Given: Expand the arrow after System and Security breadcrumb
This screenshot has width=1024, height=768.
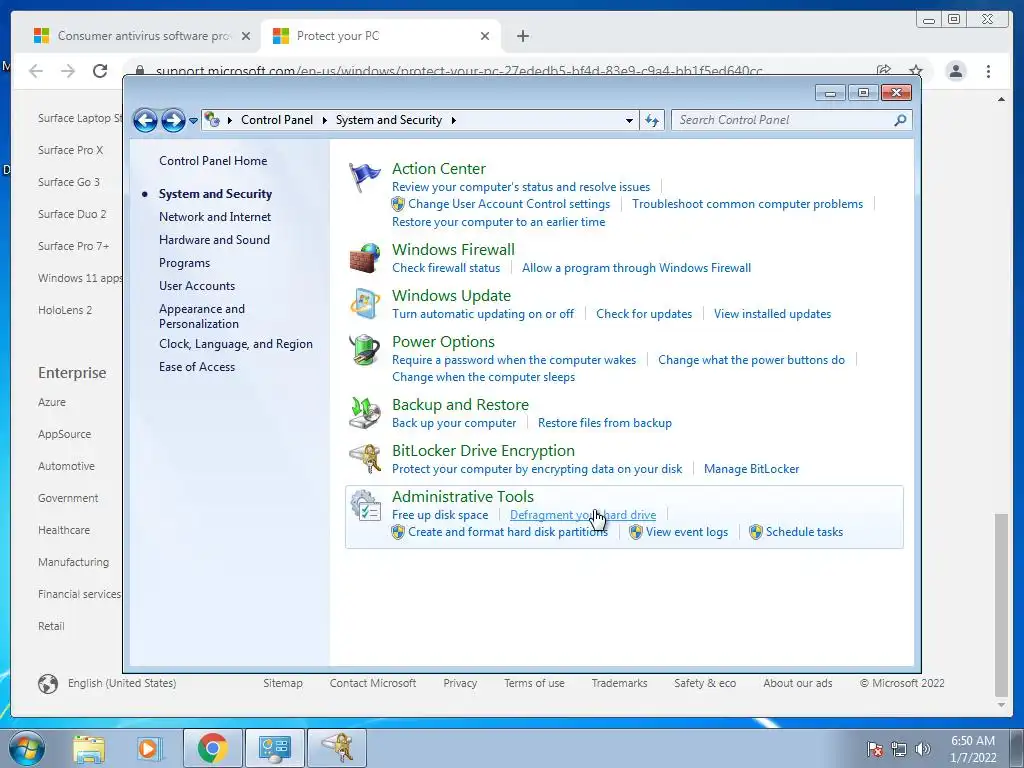Looking at the screenshot, I should click(x=453, y=120).
